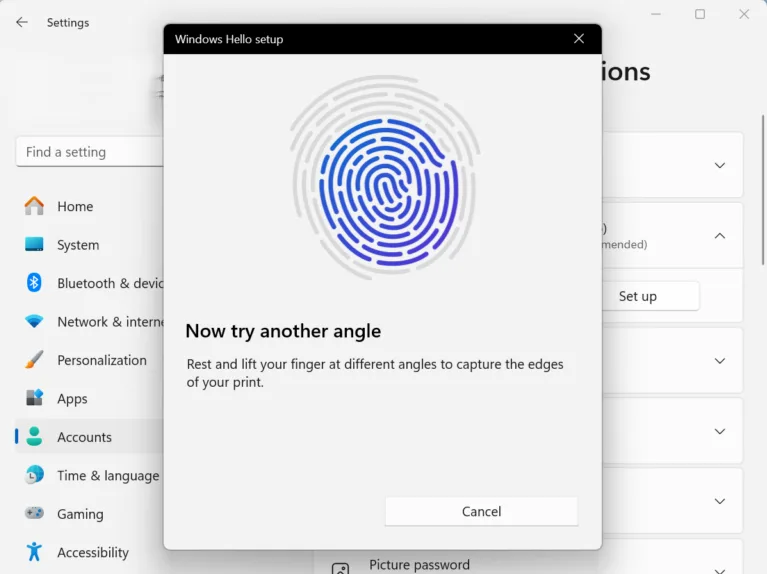This screenshot has height=574, width=767.
Task: Open Gaming settings
Action: click(89, 514)
